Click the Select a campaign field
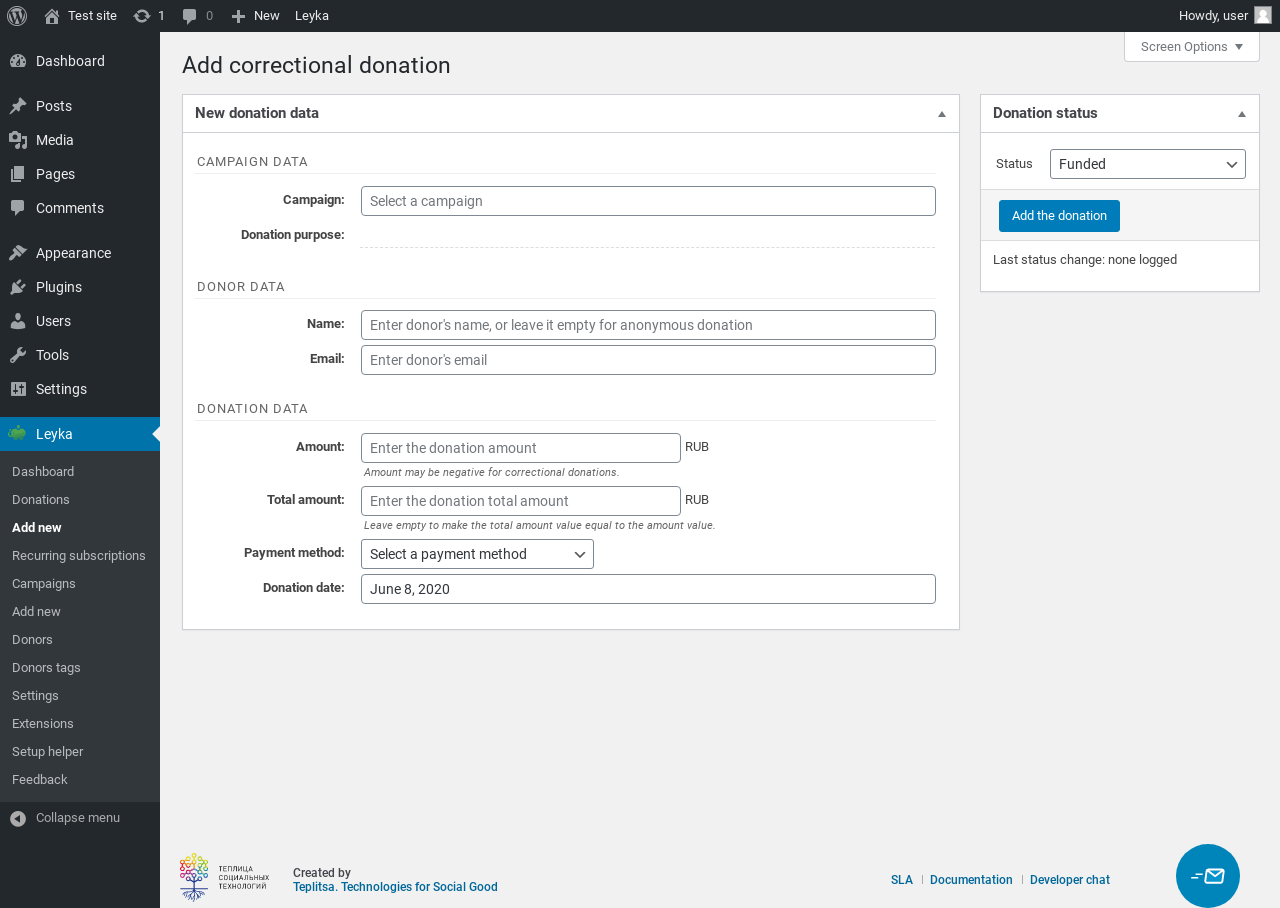1280x908 pixels. (648, 201)
